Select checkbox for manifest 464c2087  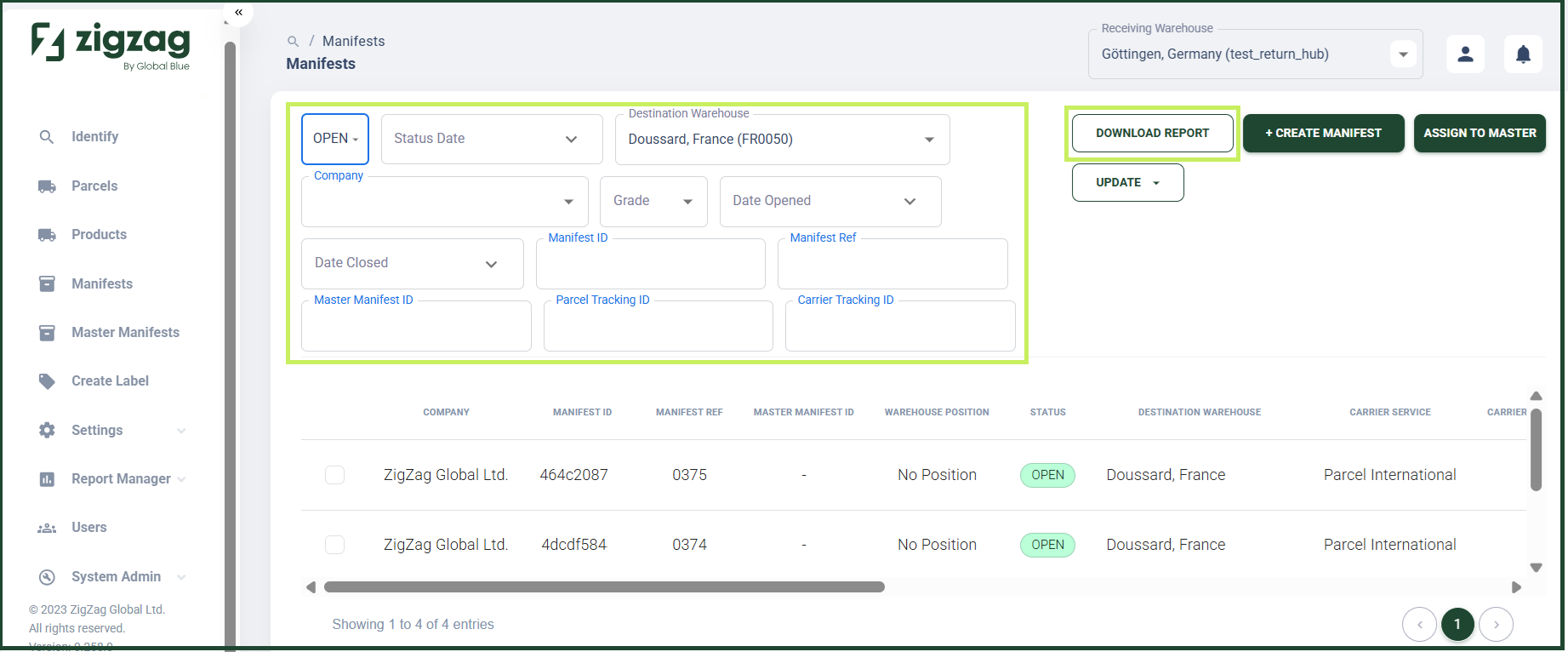coord(335,475)
